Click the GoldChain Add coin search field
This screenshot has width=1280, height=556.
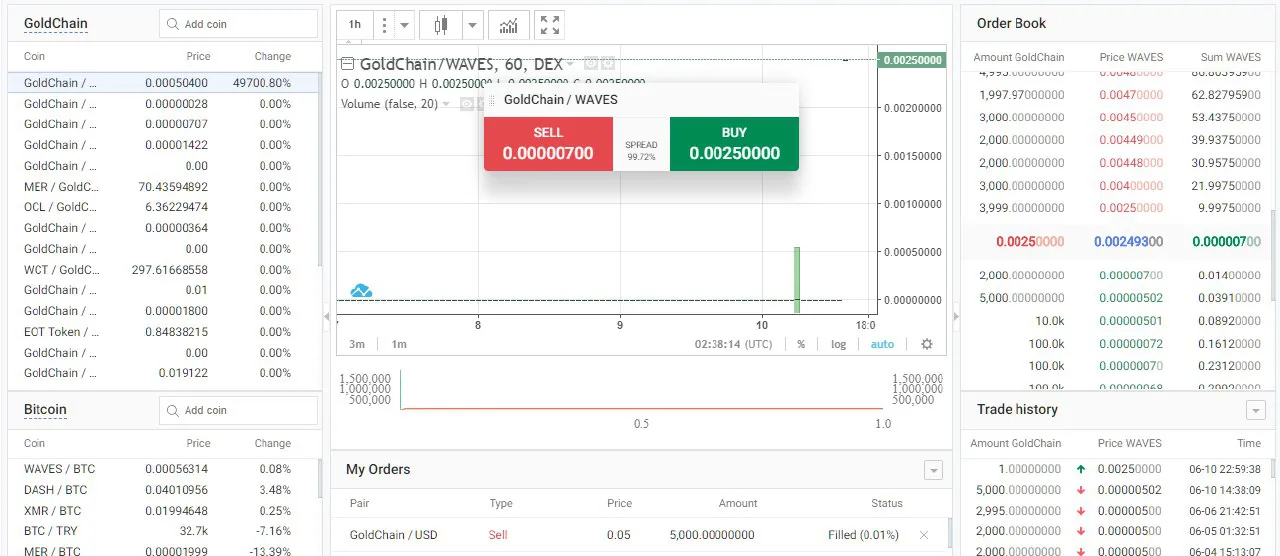click(x=238, y=24)
